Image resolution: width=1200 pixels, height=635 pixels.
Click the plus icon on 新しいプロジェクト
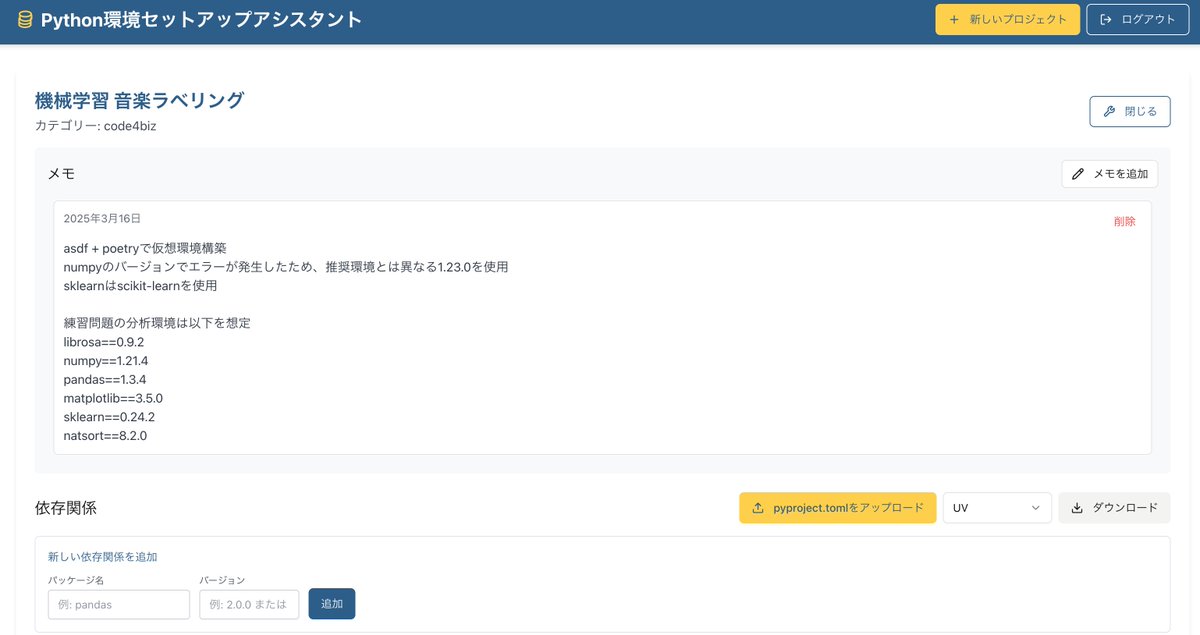[x=954, y=19]
